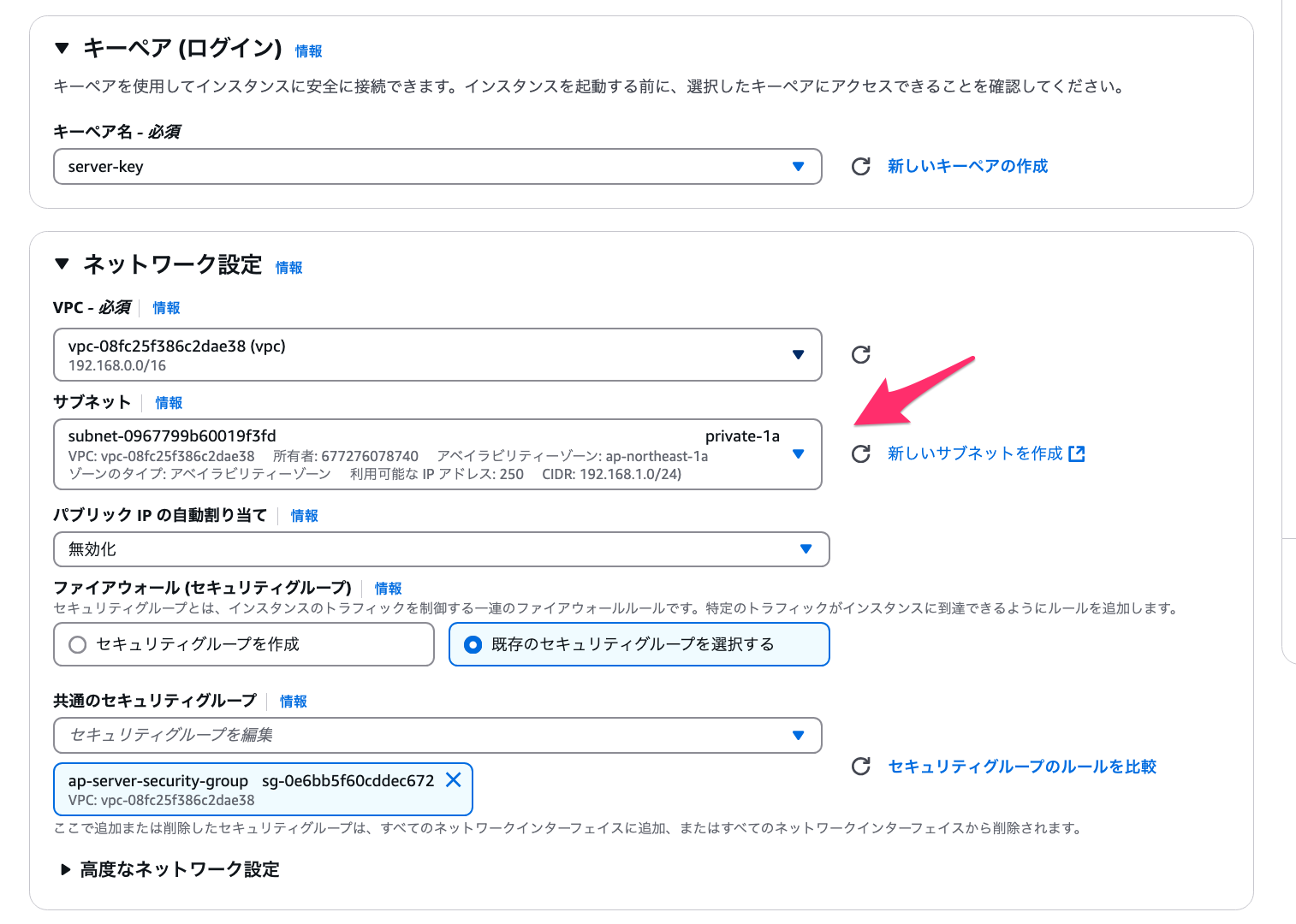Click the refresh icon next to the key pair dropdown

pos(860,167)
